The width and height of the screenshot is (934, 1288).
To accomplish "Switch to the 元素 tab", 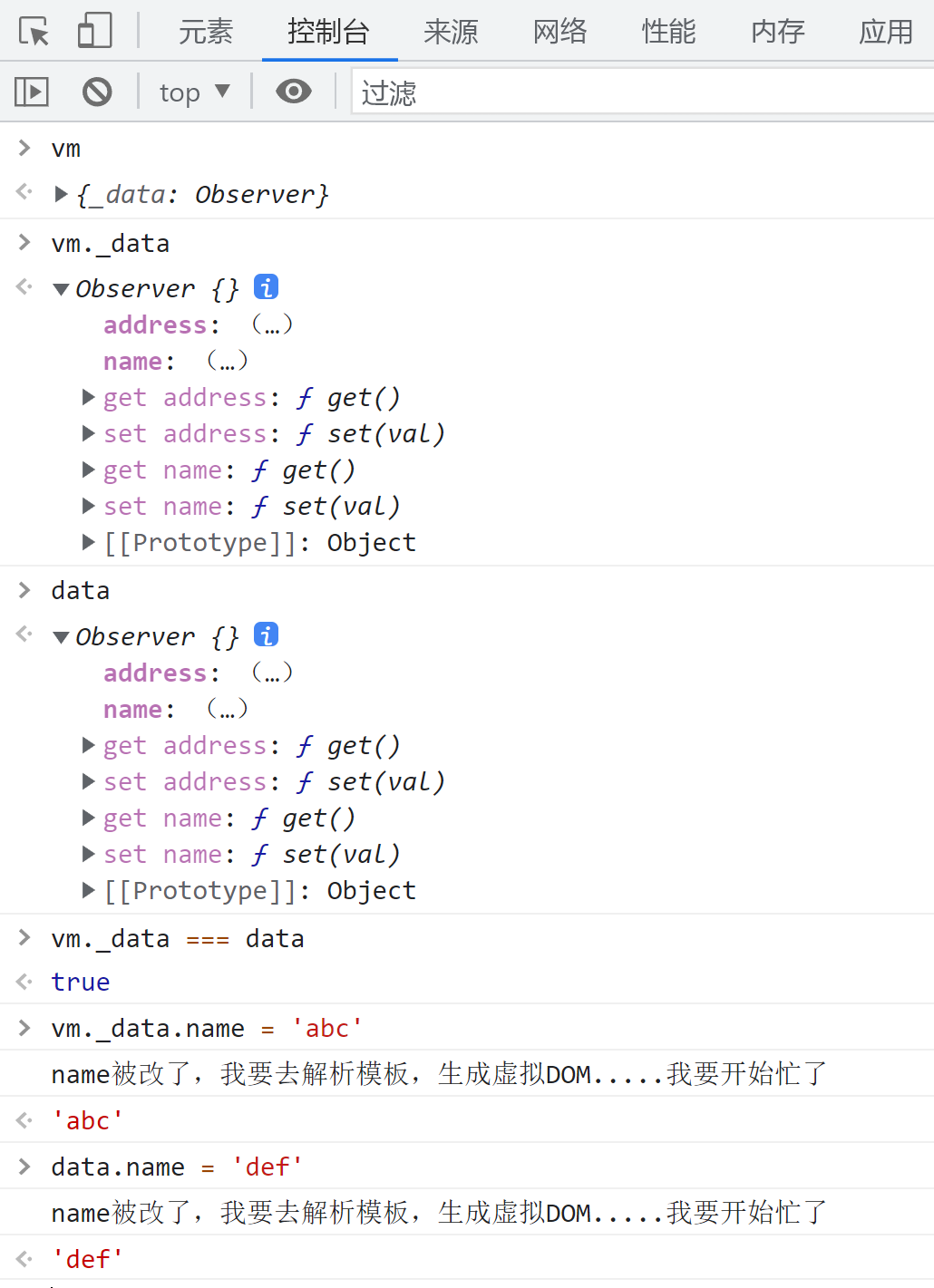I will (205, 33).
